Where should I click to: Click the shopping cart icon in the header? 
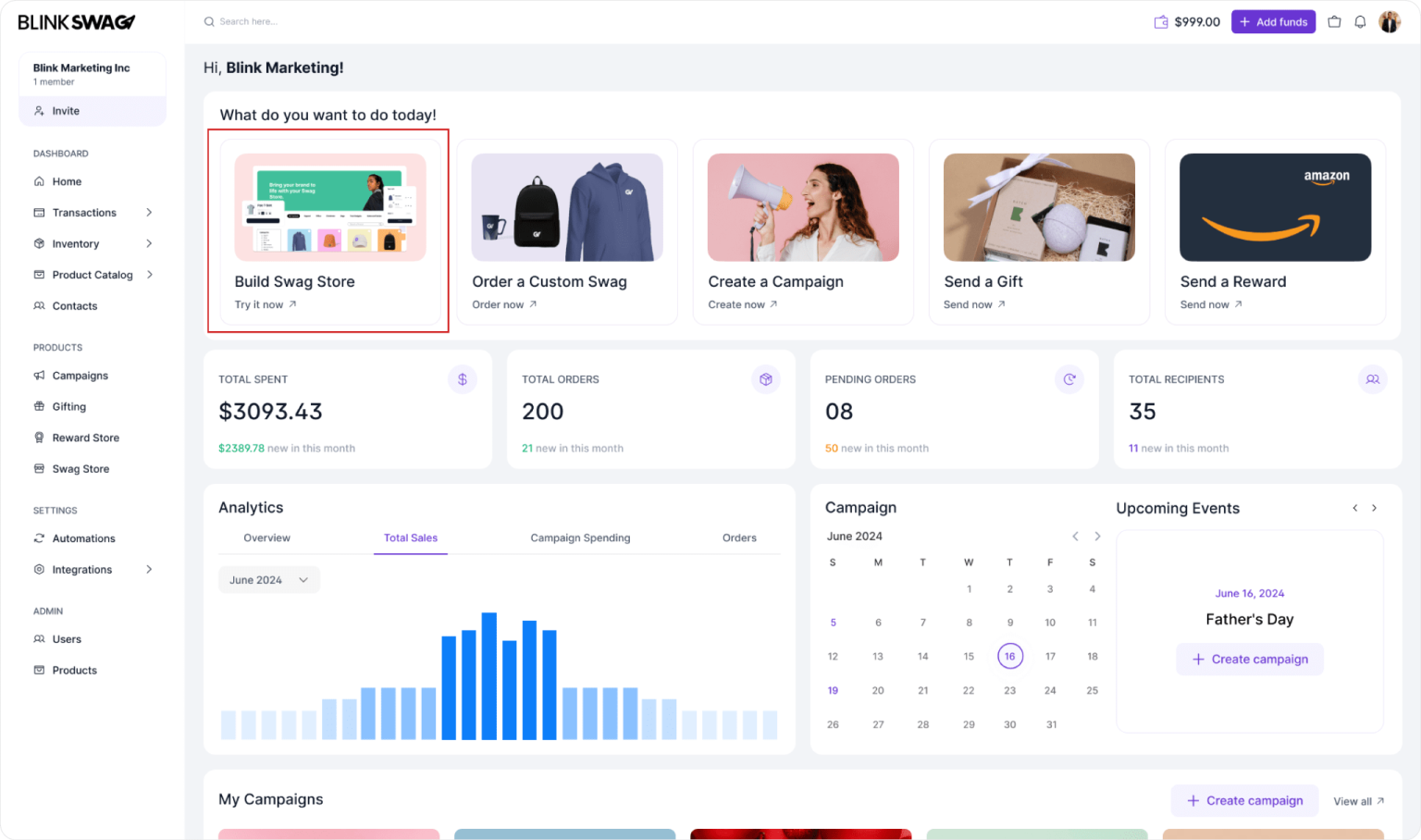[1333, 20]
